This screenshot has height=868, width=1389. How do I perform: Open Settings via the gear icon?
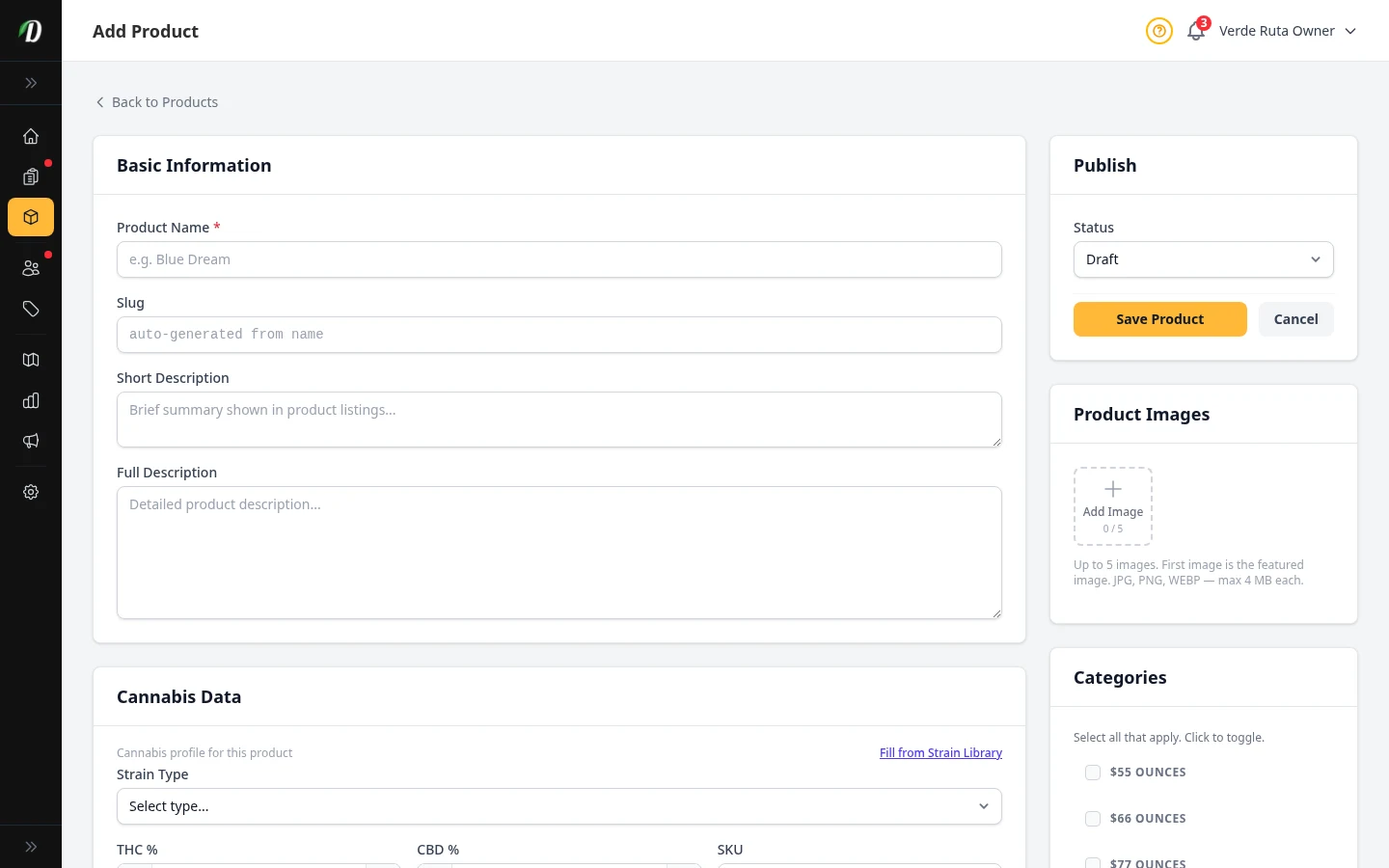point(31,492)
